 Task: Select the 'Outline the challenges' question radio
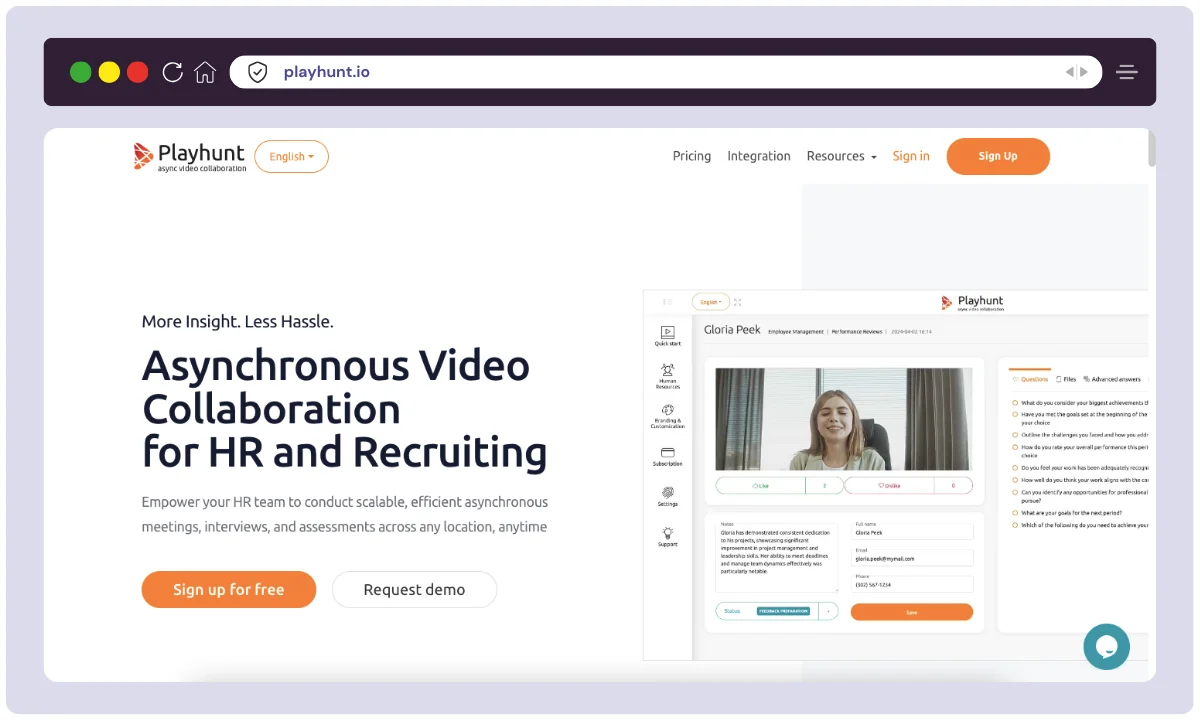click(x=1015, y=435)
